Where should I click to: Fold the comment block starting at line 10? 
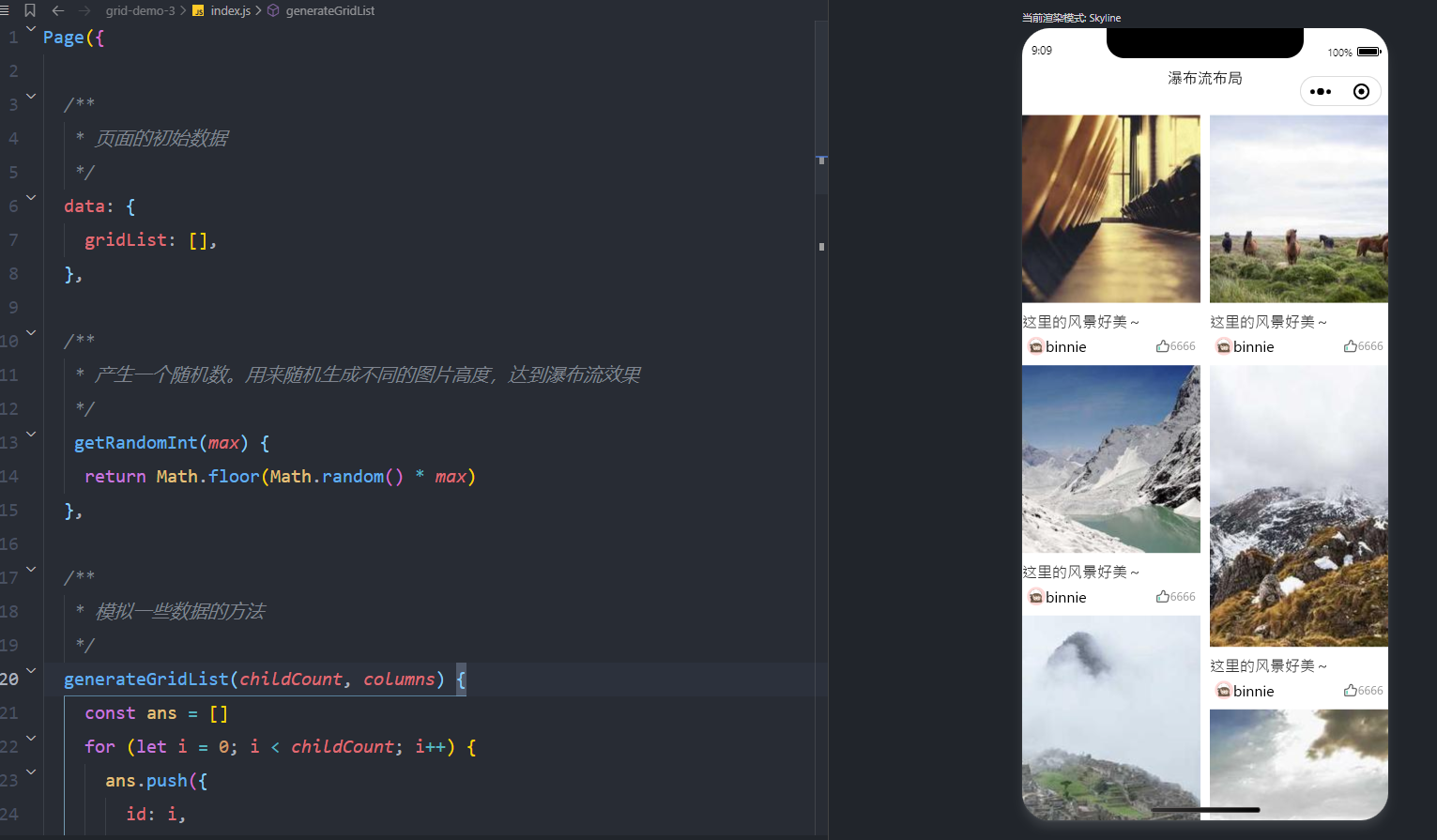pyautogui.click(x=31, y=332)
